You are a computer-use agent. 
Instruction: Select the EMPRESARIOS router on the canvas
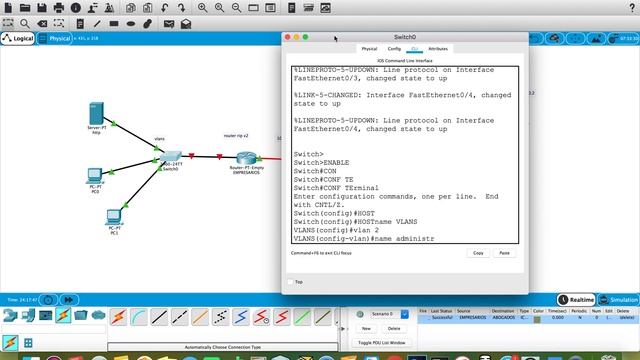point(247,158)
